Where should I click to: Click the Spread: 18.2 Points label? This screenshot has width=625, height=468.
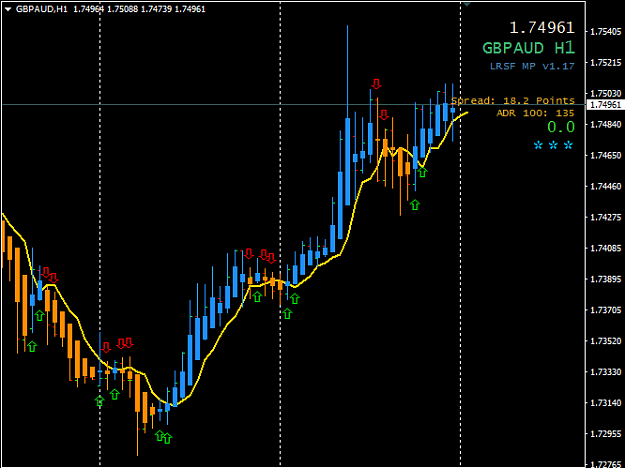(x=513, y=100)
